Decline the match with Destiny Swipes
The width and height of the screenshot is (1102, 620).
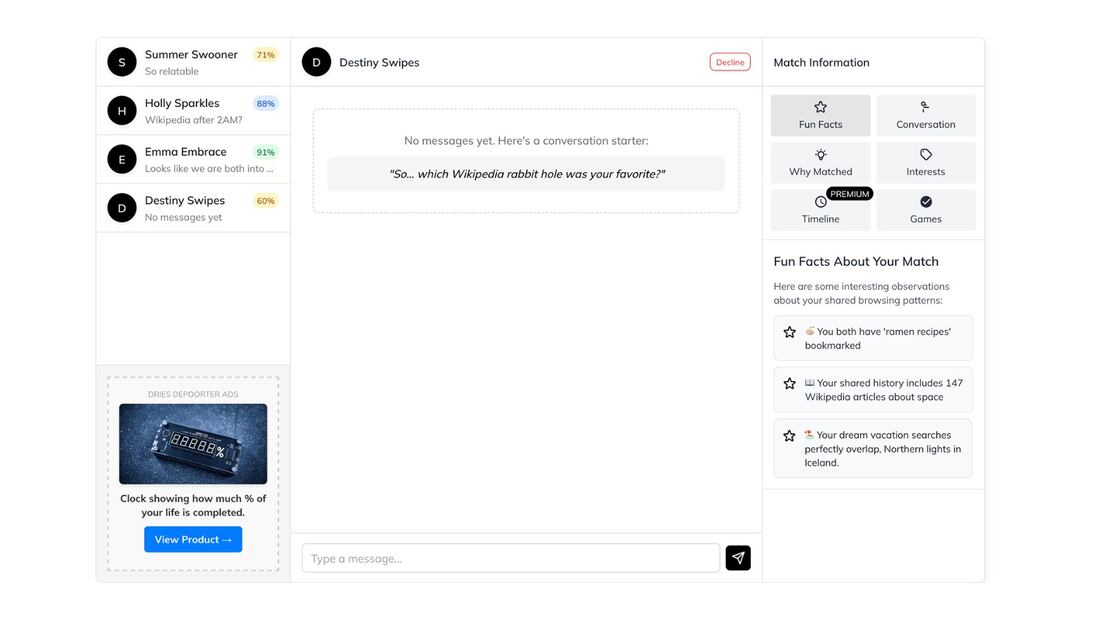point(730,62)
